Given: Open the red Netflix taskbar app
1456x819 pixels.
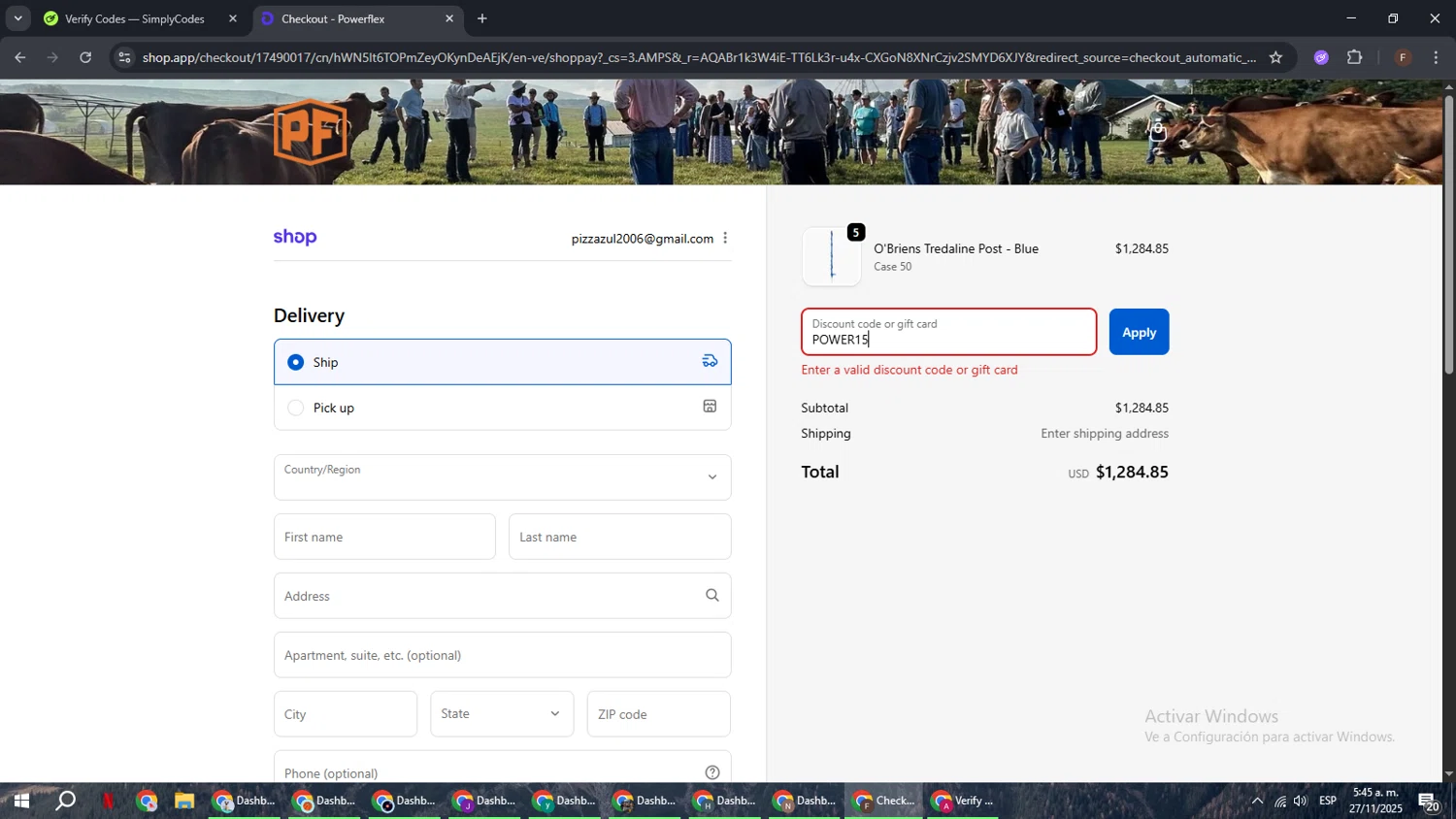Looking at the screenshot, I should 108,802.
